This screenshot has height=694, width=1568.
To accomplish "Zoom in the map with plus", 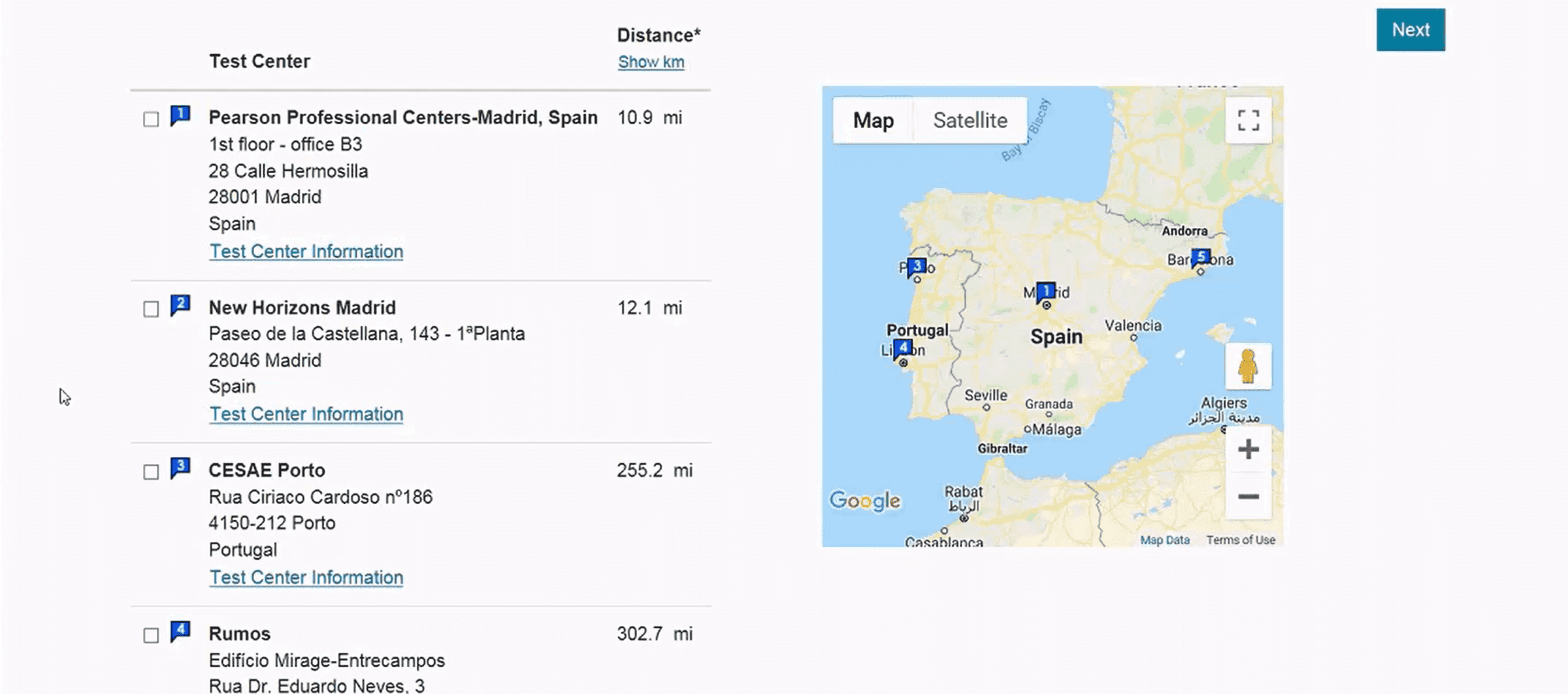I will pyautogui.click(x=1248, y=449).
